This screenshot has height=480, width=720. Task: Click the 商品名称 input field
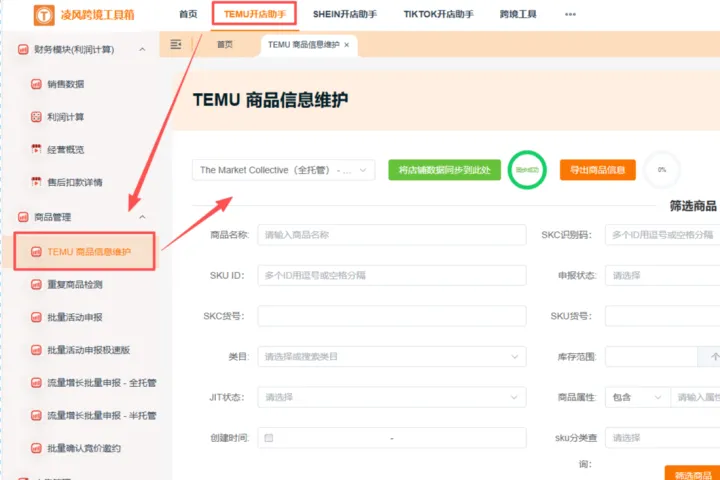pos(392,235)
